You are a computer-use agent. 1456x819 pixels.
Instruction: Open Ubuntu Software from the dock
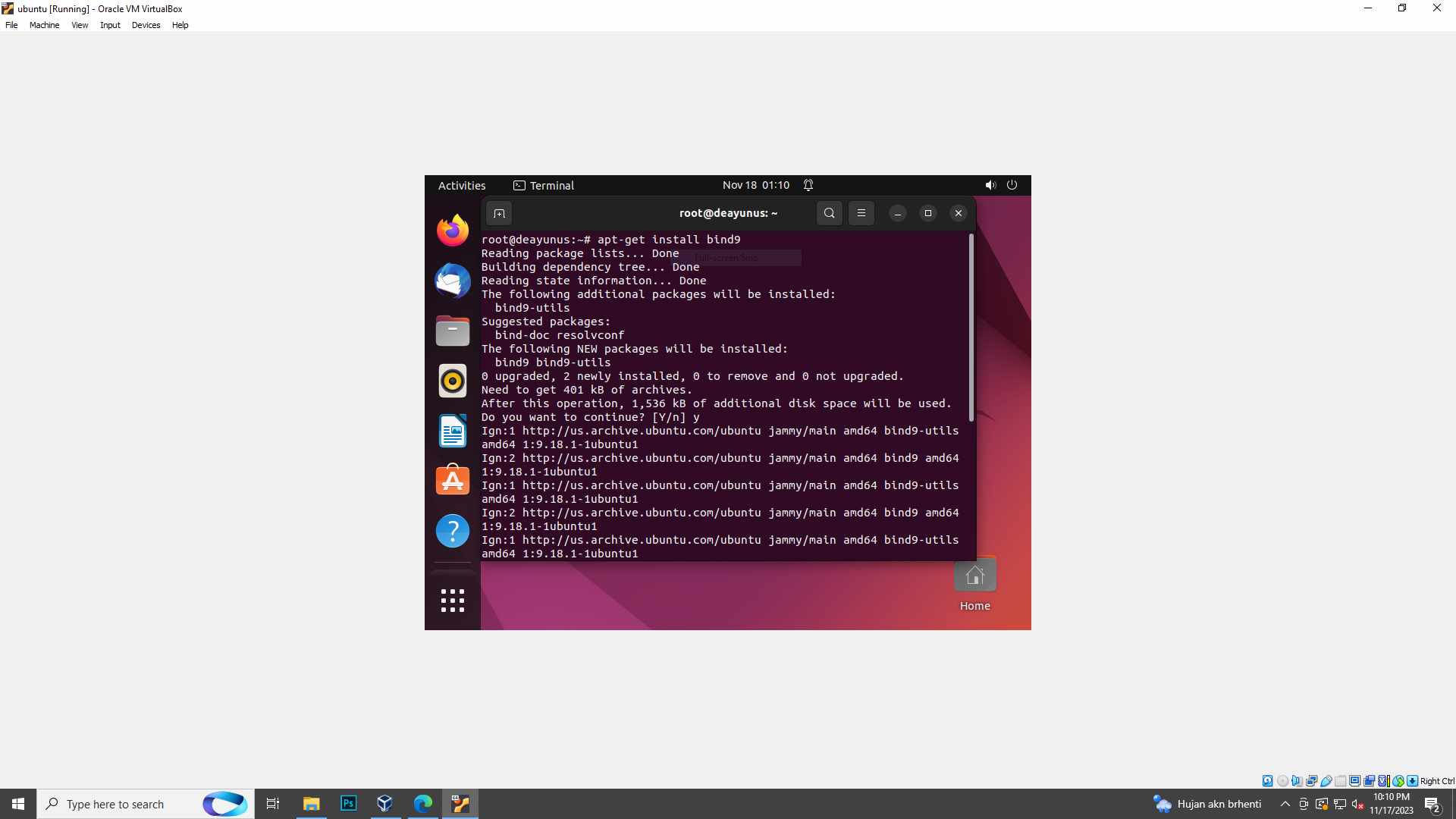453,481
